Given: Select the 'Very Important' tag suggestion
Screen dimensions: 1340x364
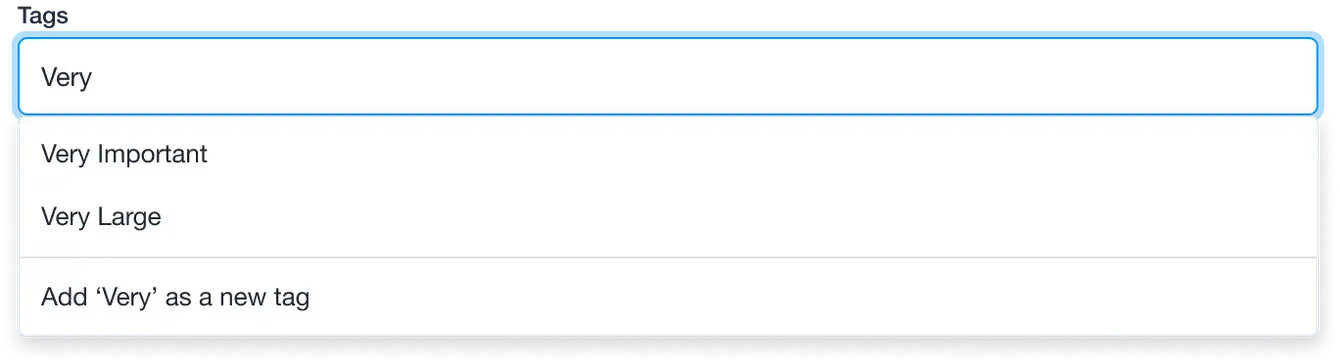Looking at the screenshot, I should tap(668, 154).
